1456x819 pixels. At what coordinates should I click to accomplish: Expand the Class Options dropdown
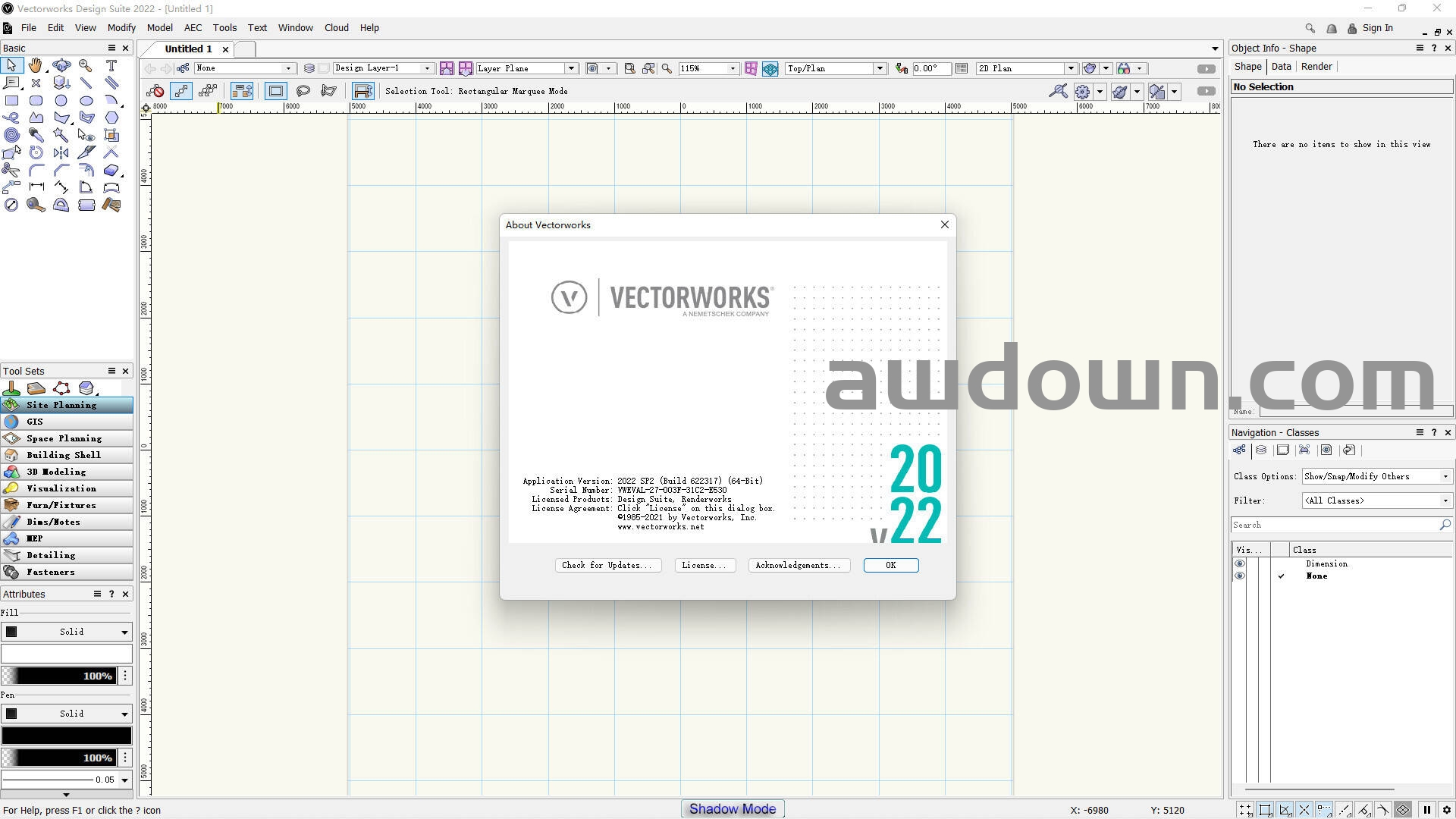coord(1445,476)
